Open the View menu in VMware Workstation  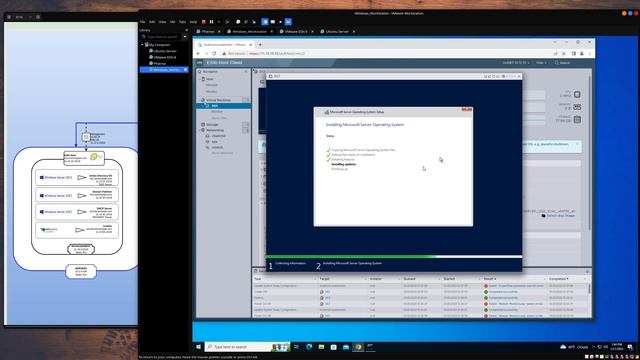click(x=162, y=22)
